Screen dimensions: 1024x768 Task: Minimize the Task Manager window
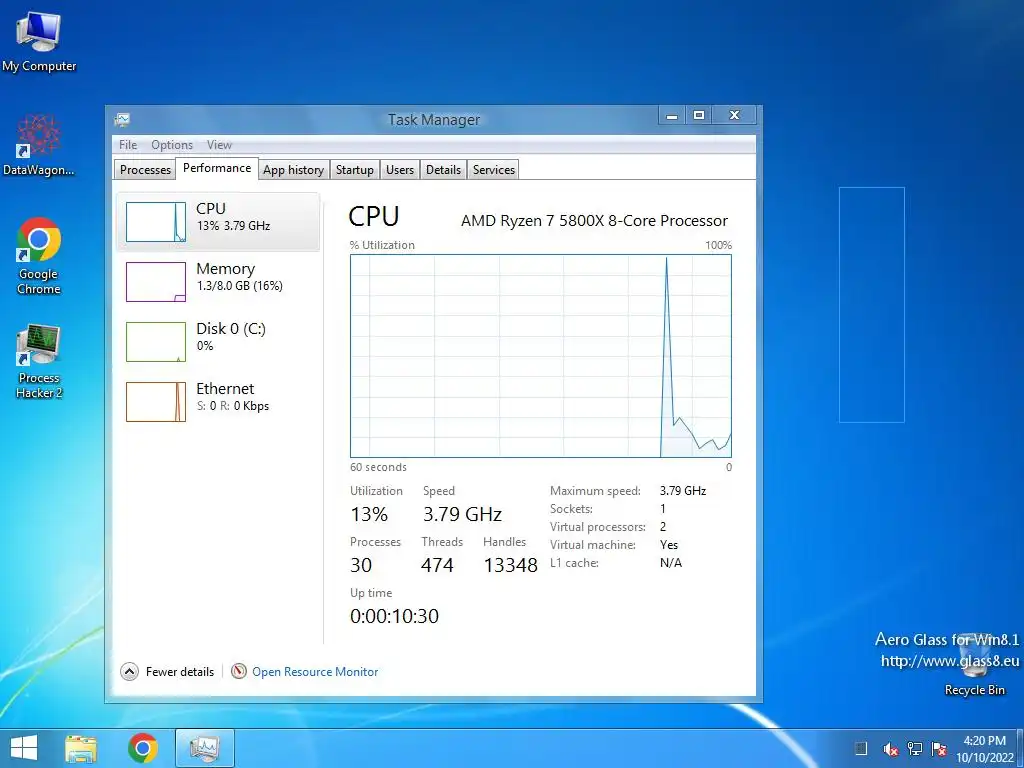click(671, 116)
